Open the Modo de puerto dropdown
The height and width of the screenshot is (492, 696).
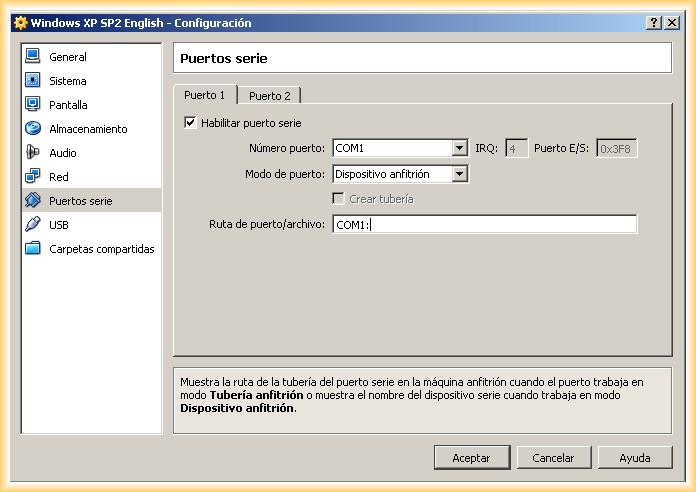click(459, 174)
